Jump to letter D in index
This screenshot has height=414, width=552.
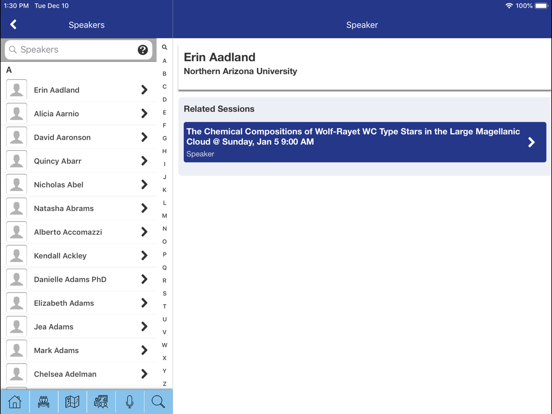click(164, 99)
